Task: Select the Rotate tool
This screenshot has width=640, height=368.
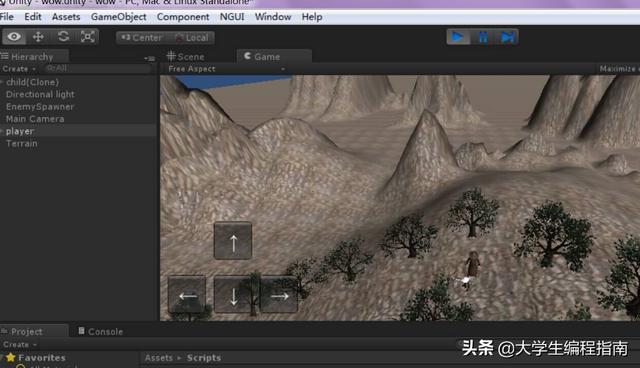Action: point(63,37)
